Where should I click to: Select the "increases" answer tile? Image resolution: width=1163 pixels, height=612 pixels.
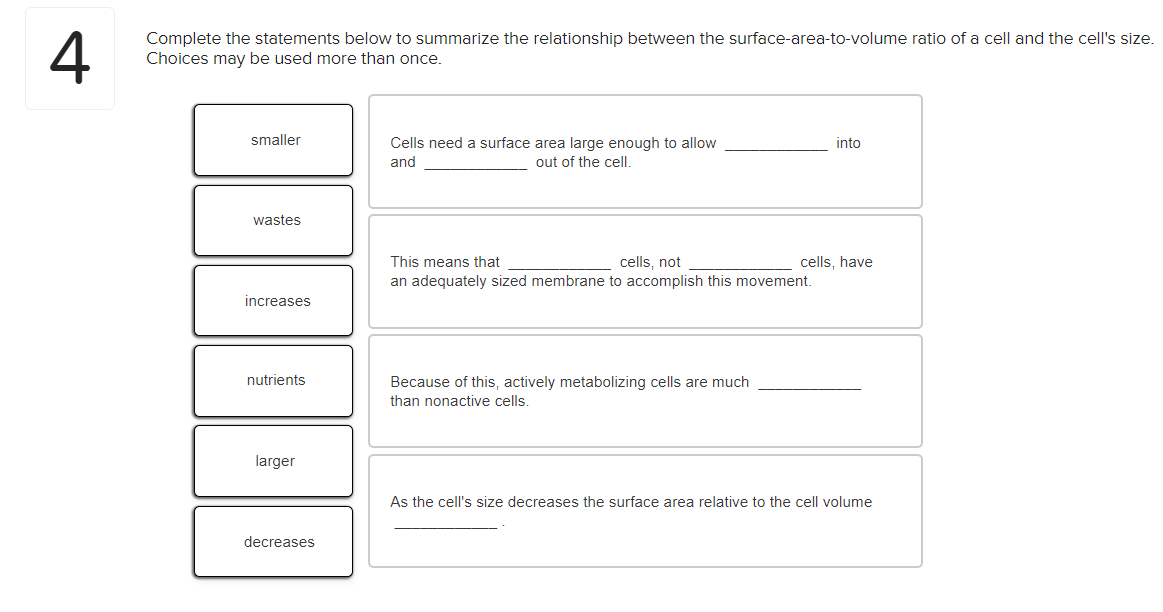click(x=273, y=300)
